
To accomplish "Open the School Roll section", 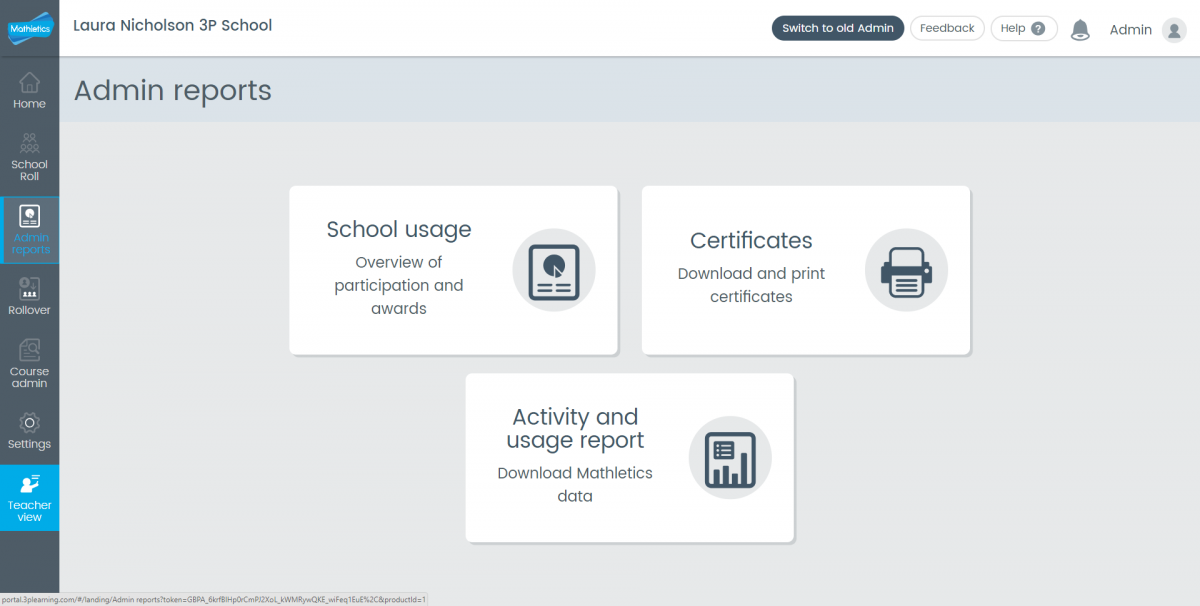I will (x=29, y=155).
